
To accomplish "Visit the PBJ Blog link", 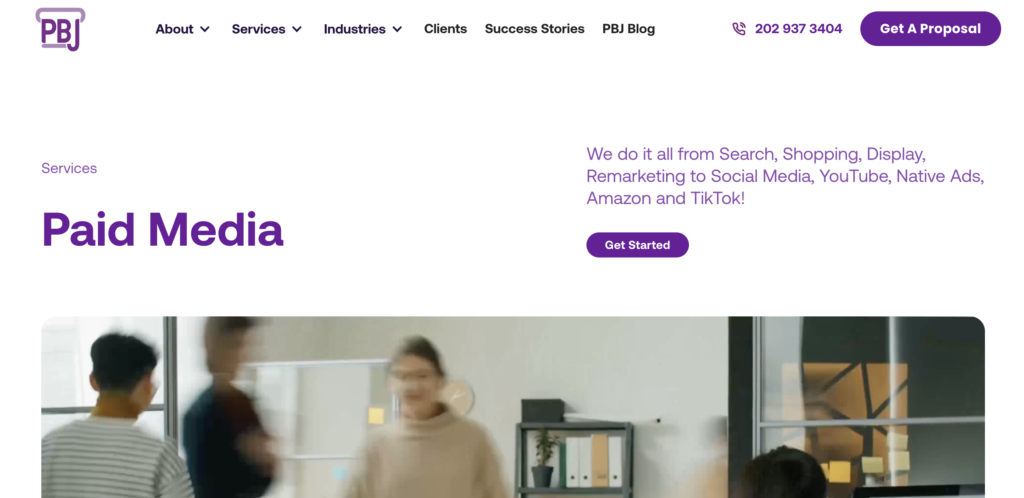I will point(628,29).
